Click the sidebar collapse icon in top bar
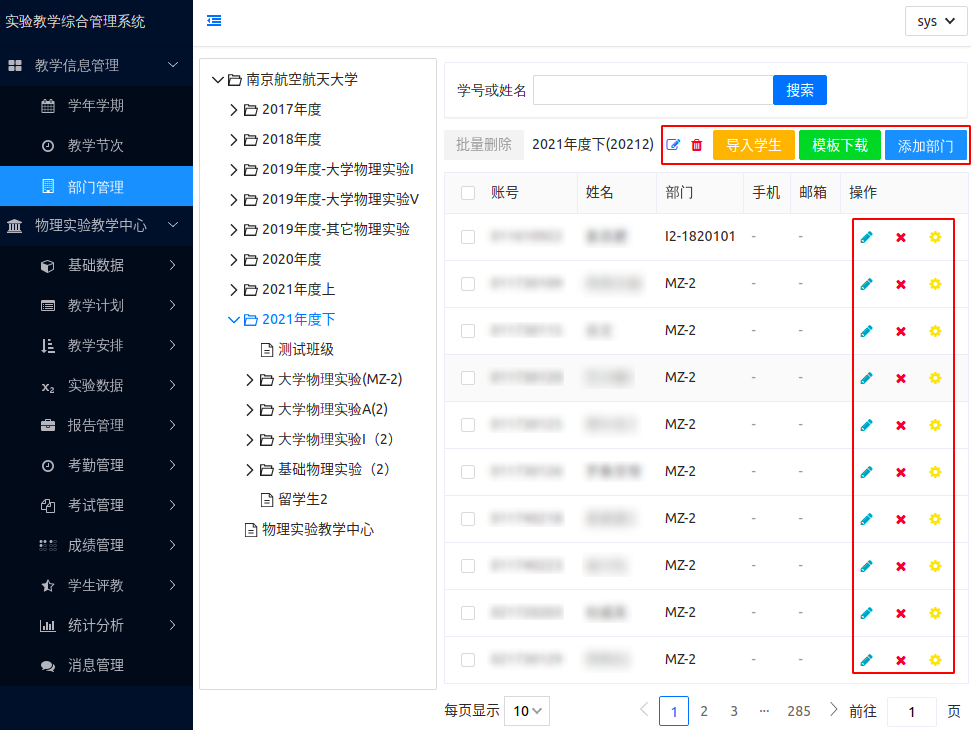 [214, 21]
